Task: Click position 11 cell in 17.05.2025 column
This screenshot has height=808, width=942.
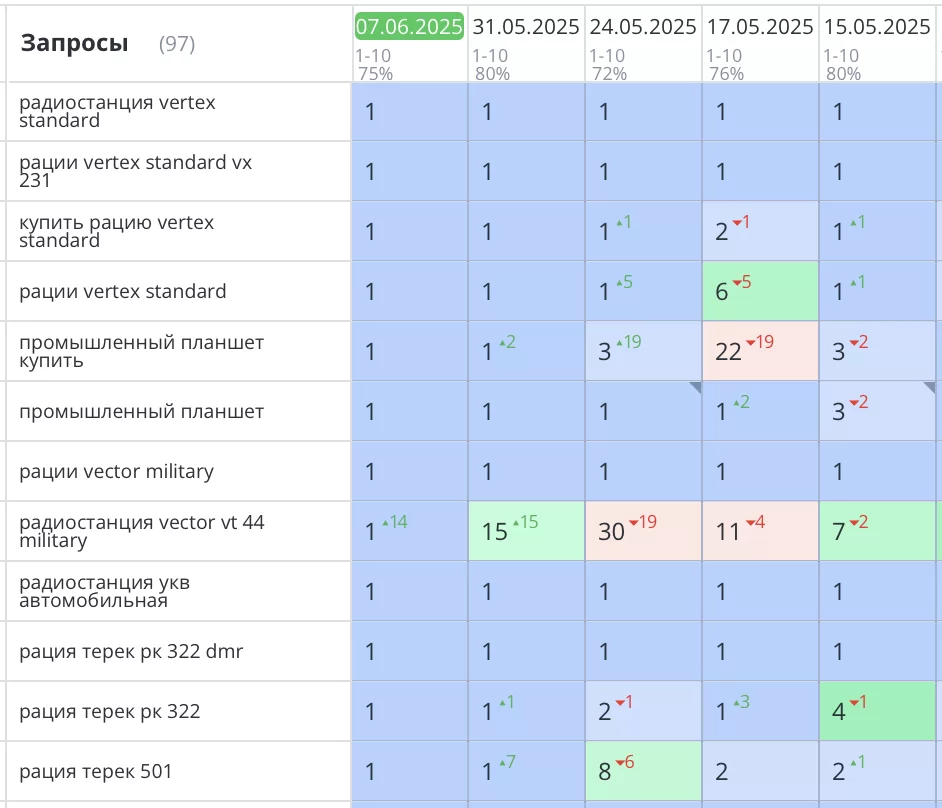Action: [x=760, y=531]
